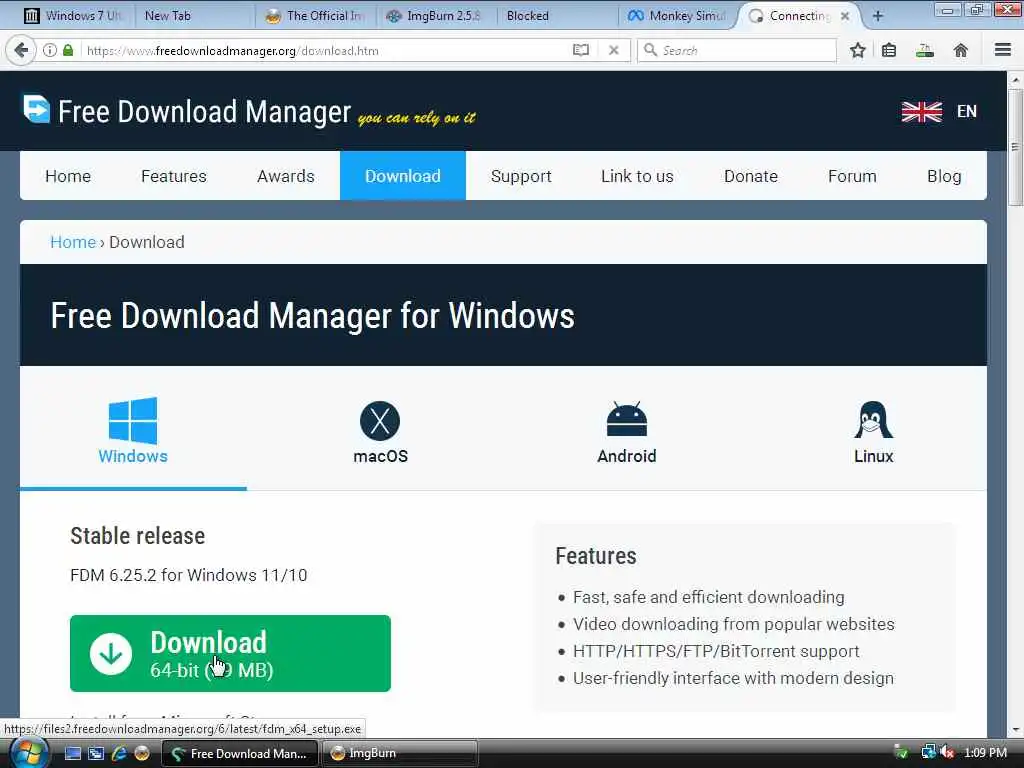
Task: Open Reader View icon in address bar
Action: pyautogui.click(x=581, y=50)
